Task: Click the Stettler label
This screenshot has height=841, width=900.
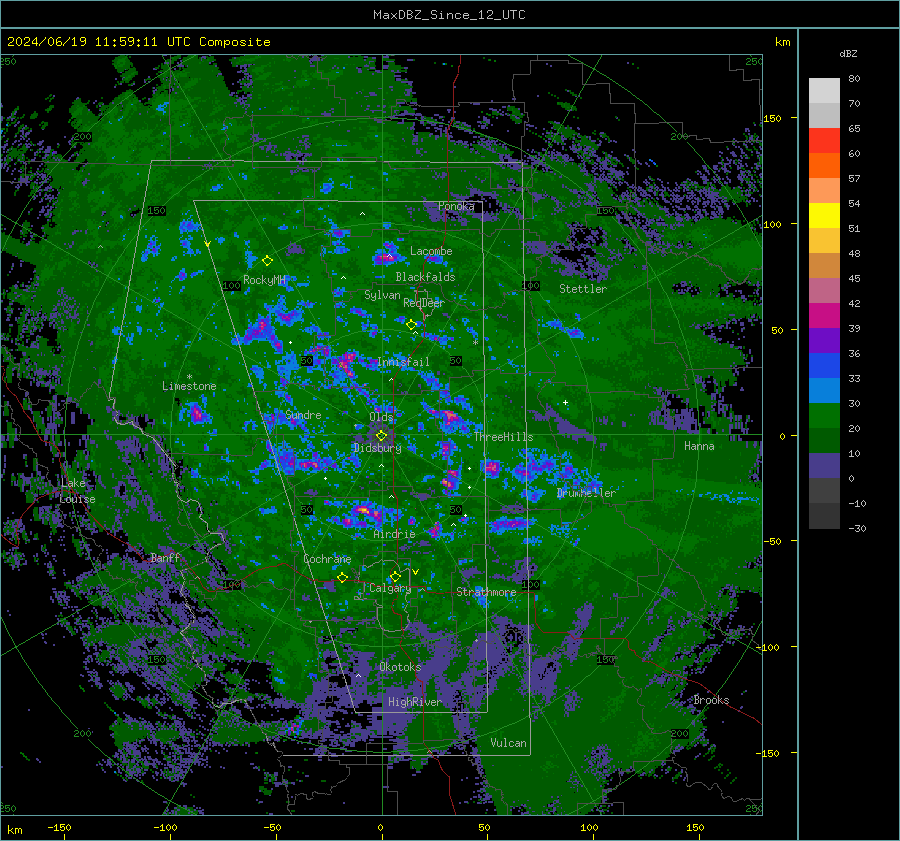Action: click(x=583, y=289)
